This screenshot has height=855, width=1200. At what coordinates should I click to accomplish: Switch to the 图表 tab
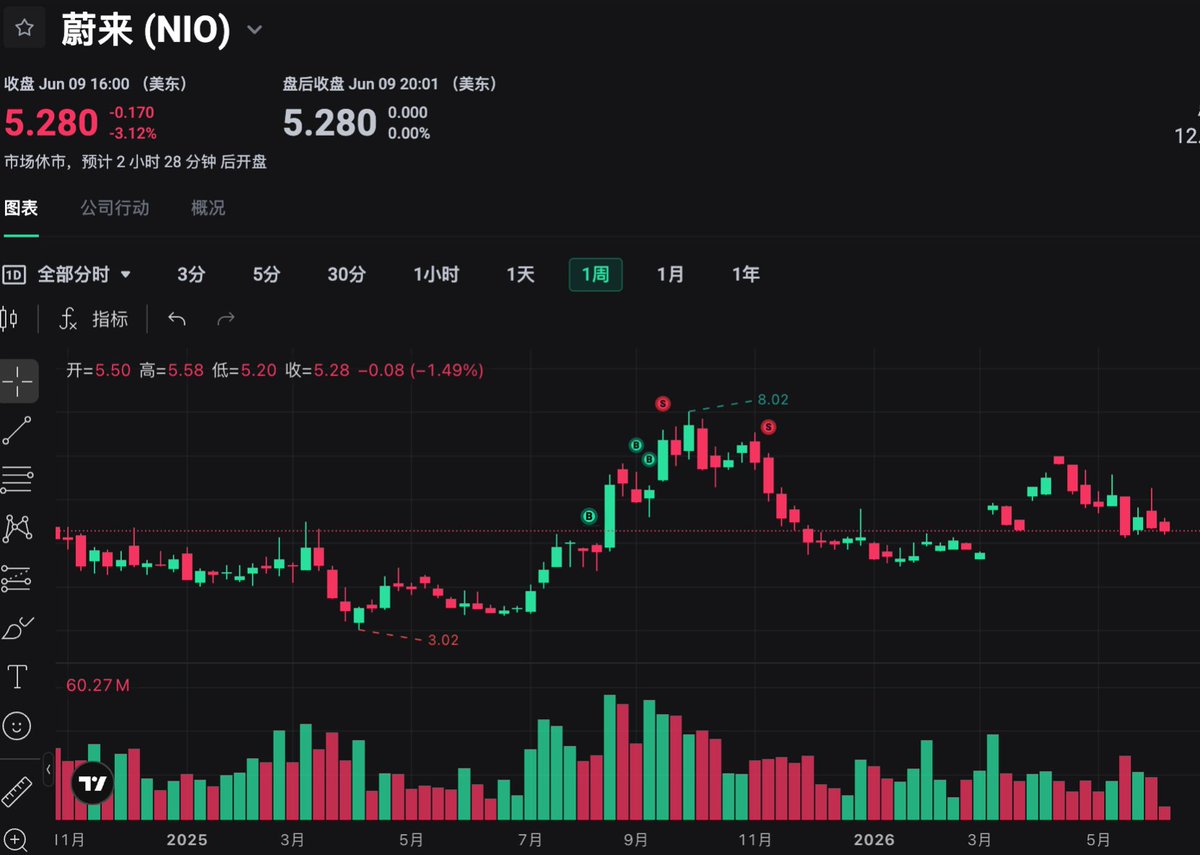click(x=21, y=208)
